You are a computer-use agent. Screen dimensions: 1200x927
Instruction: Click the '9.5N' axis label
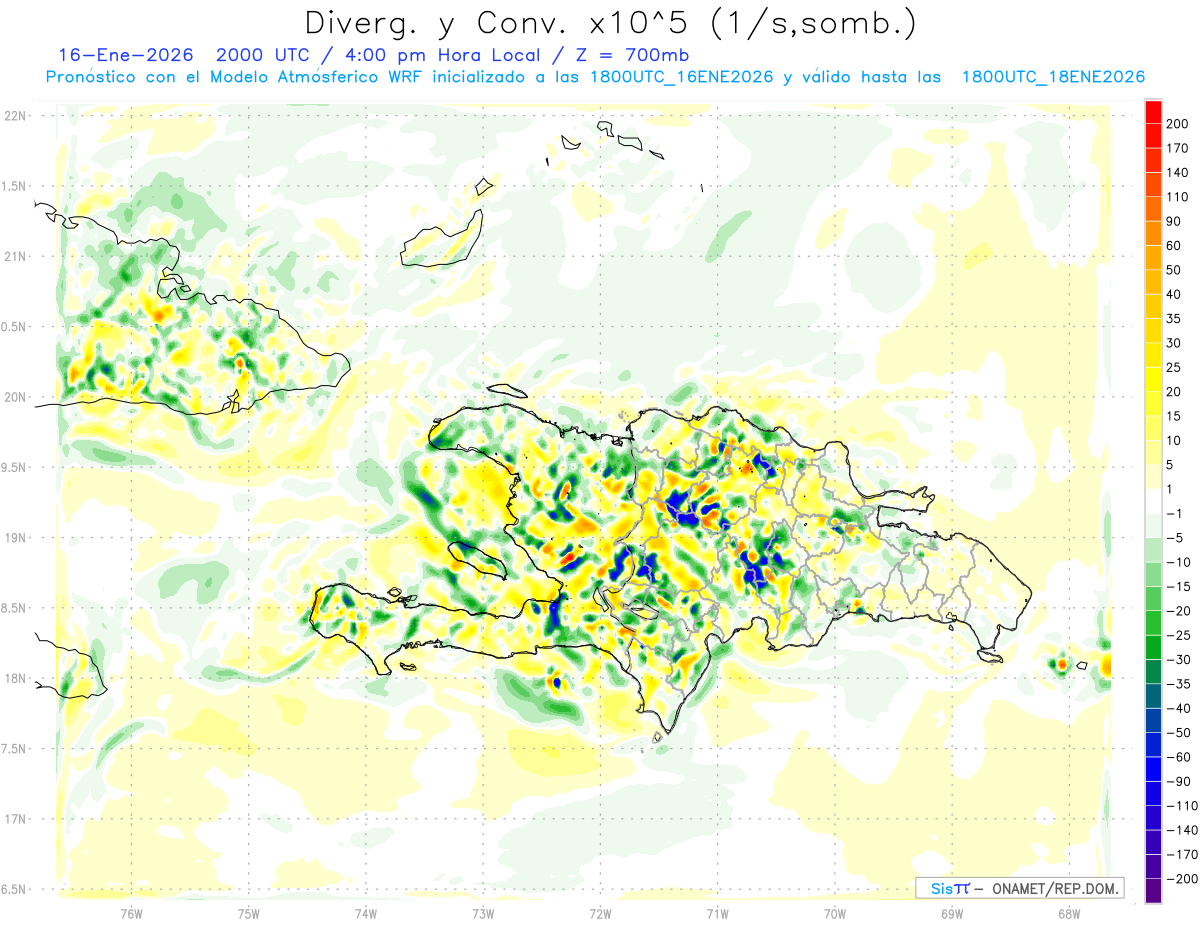pyautogui.click(x=14, y=467)
